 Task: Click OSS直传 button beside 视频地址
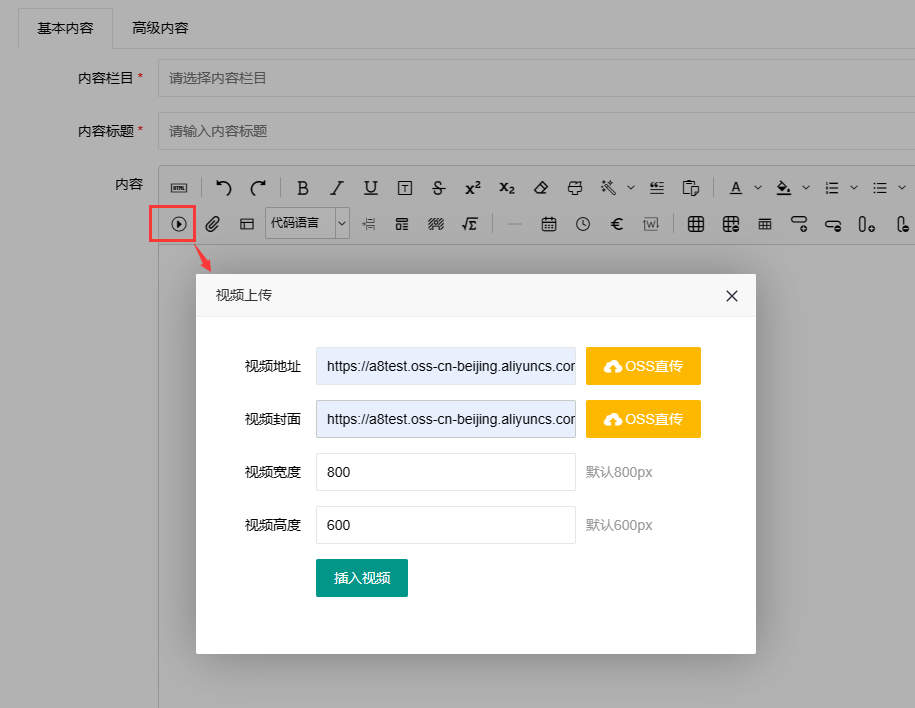(643, 366)
